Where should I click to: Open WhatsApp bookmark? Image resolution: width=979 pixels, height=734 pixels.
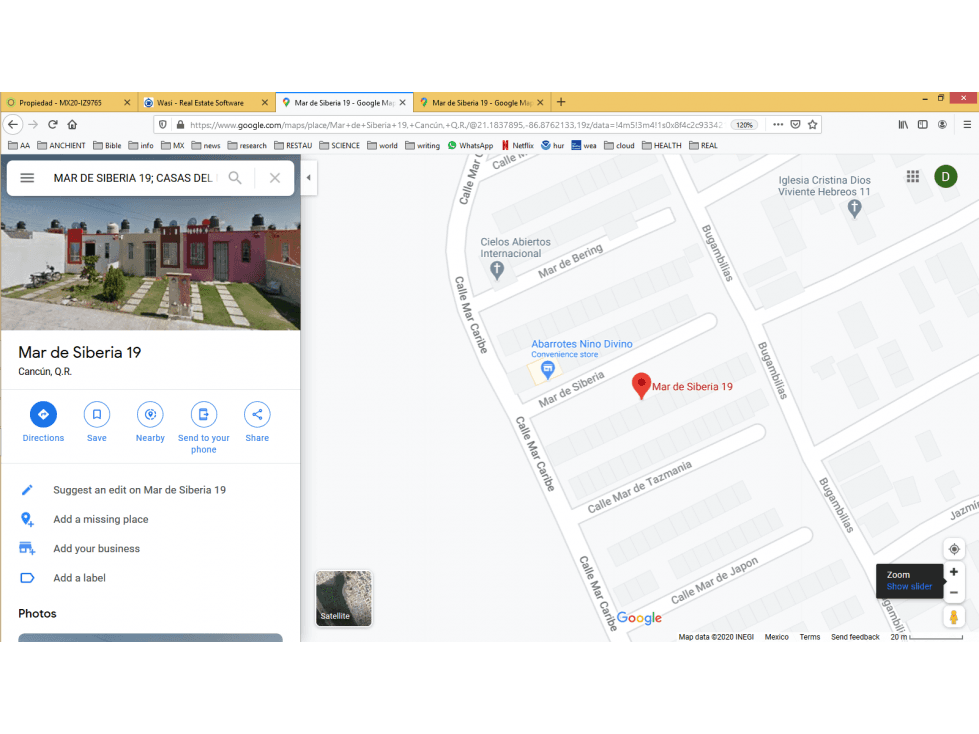tap(470, 145)
